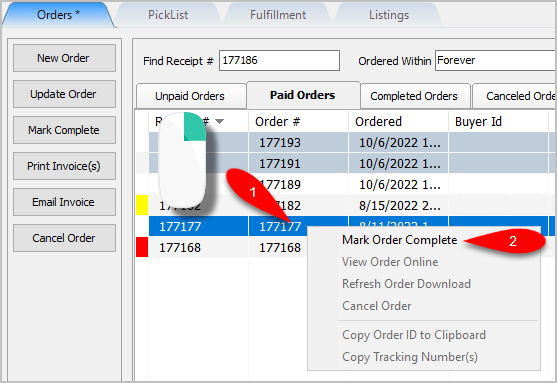
Task: Choose Copy Tracking Number(s) menu entry
Action: pyautogui.click(x=410, y=357)
